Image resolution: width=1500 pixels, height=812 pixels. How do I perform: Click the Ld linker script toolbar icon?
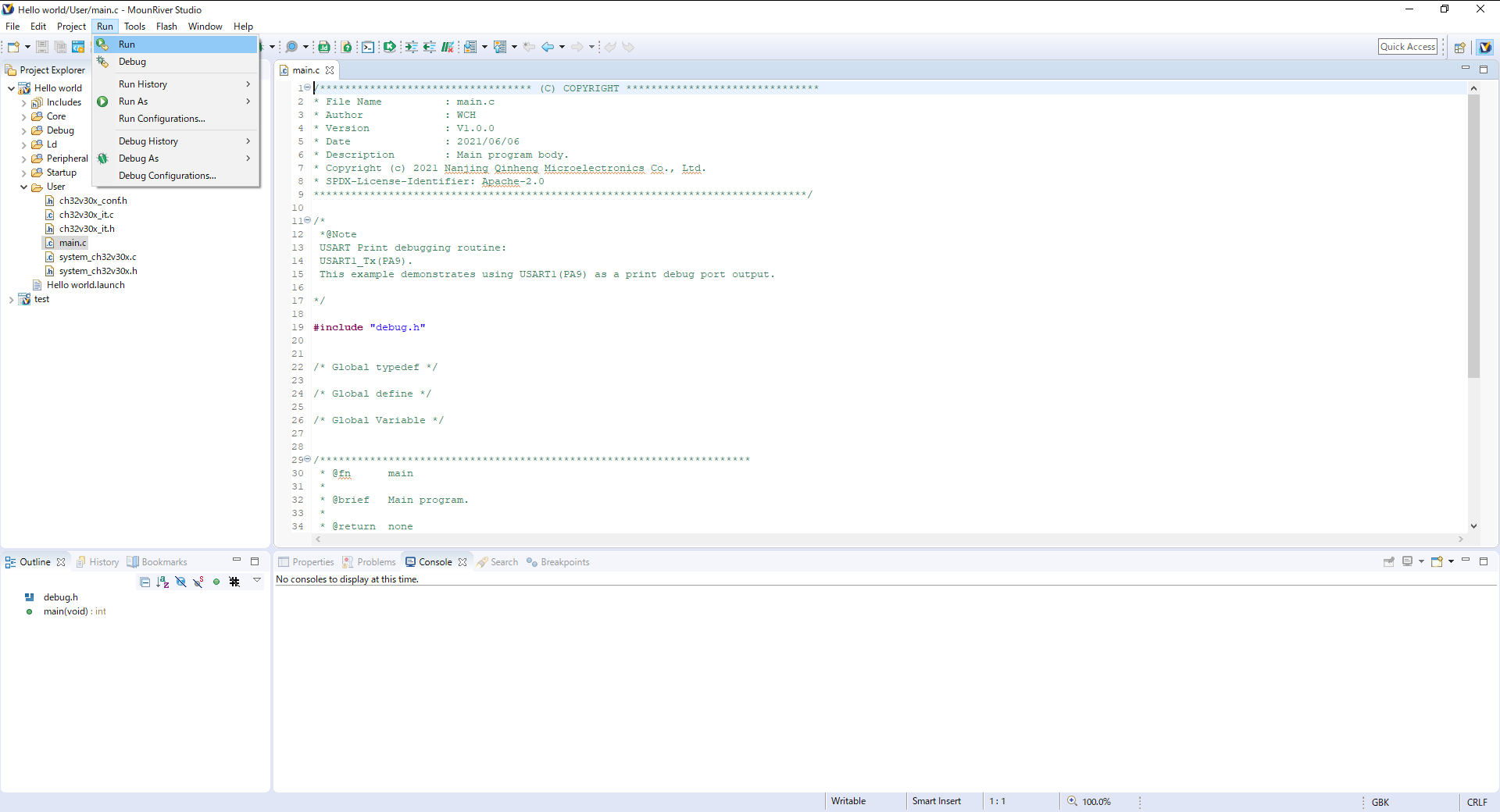pyautogui.click(x=324, y=47)
